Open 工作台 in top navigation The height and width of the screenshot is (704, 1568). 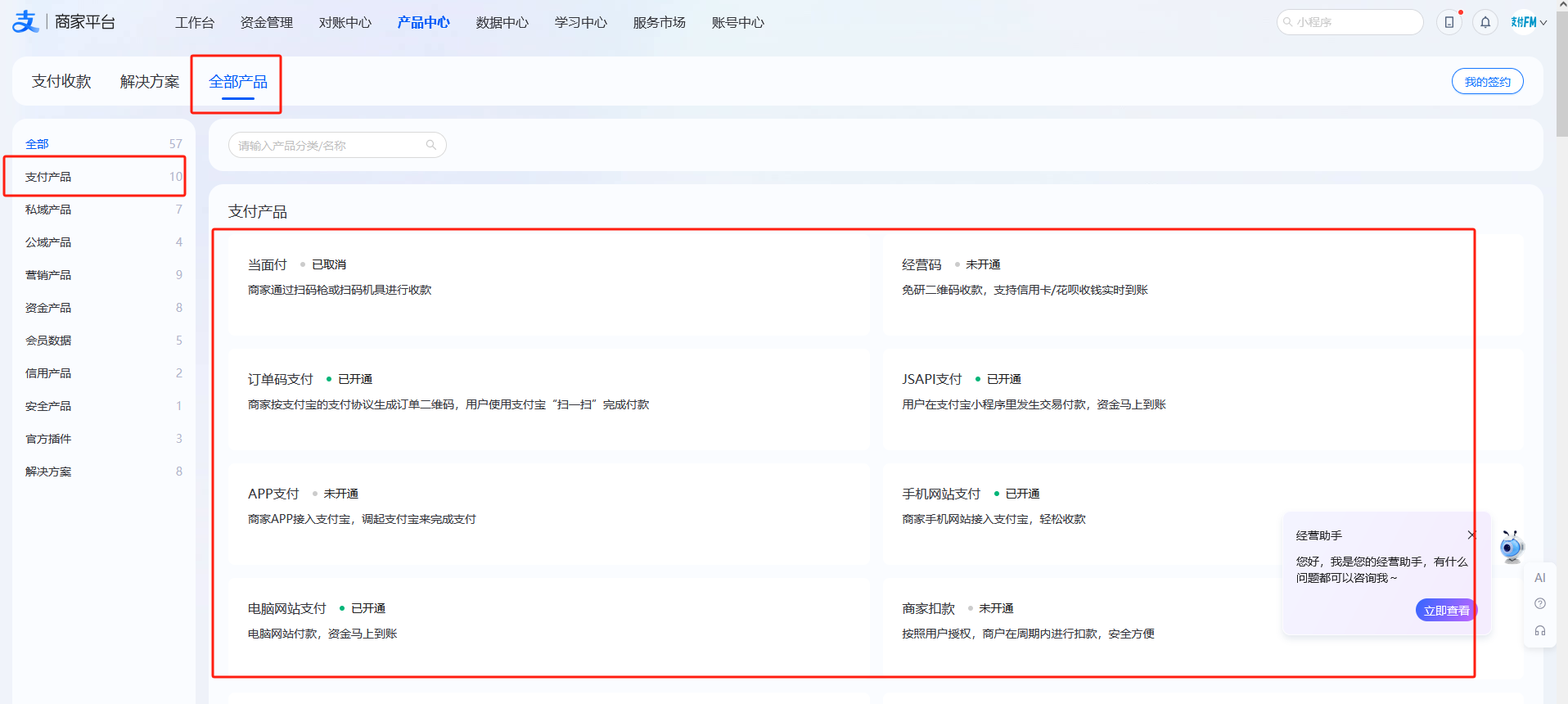tap(195, 22)
